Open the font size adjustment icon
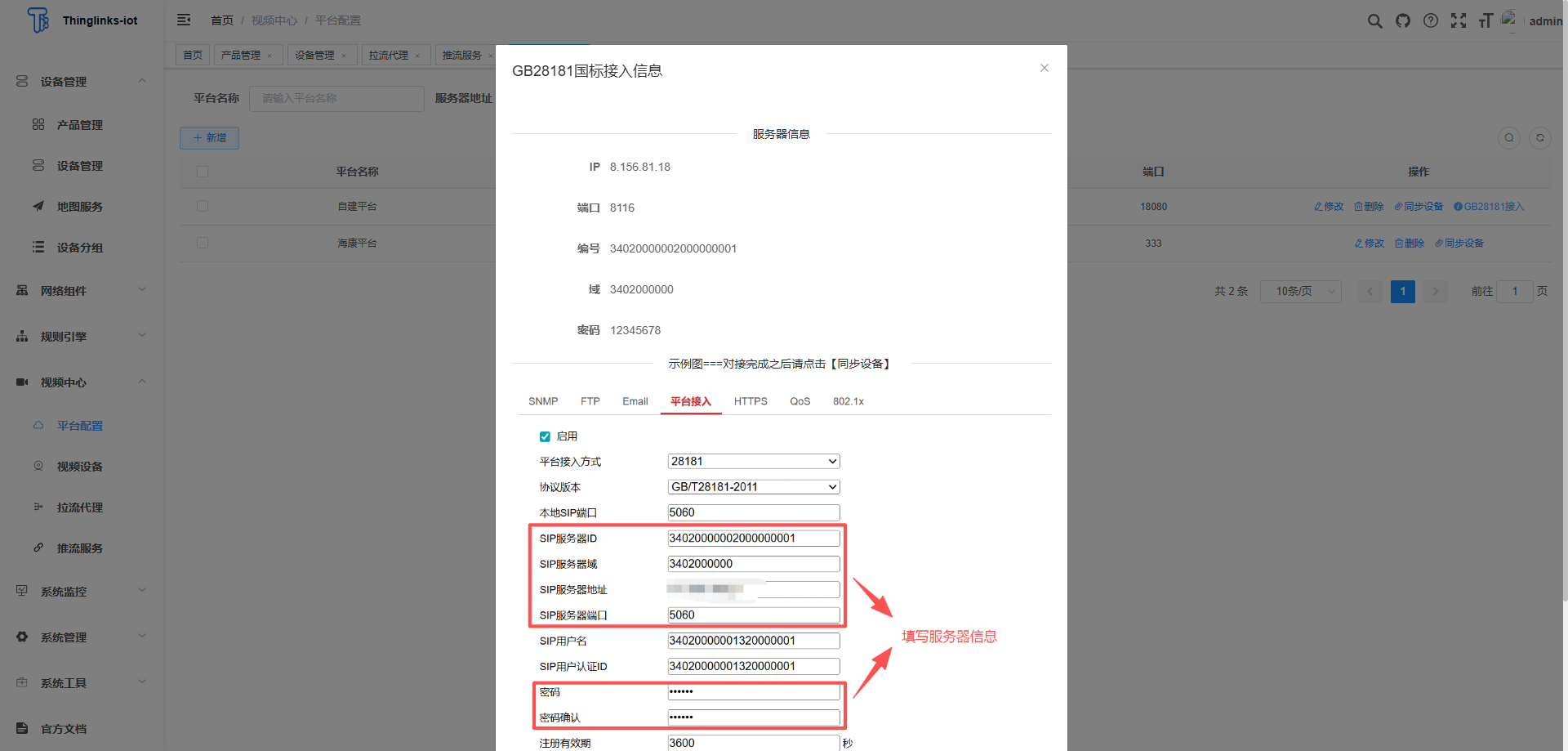This screenshot has width=1568, height=751. pos(1486,20)
